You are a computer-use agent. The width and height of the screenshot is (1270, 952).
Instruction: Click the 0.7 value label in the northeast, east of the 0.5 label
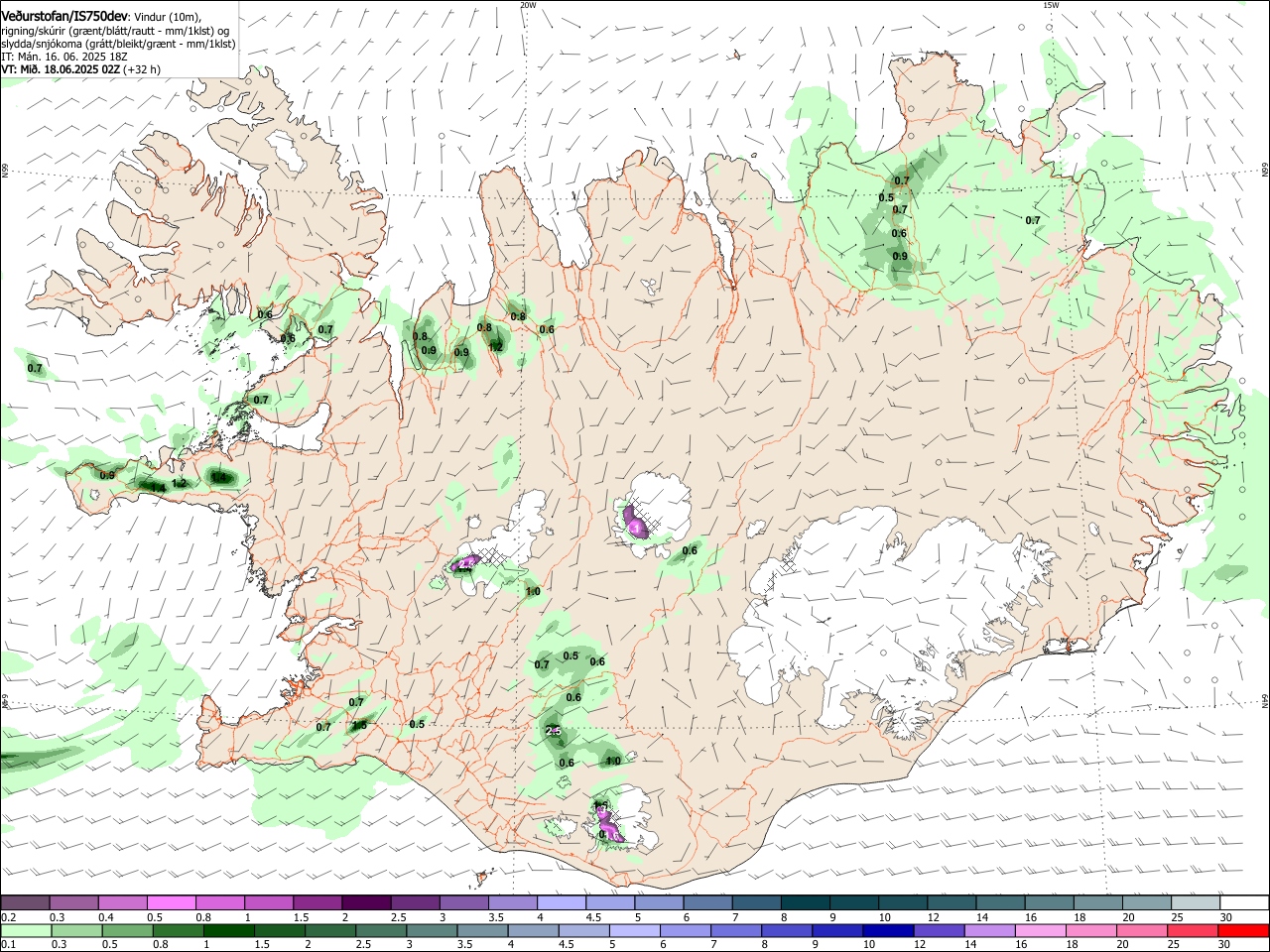pyautogui.click(x=1032, y=220)
